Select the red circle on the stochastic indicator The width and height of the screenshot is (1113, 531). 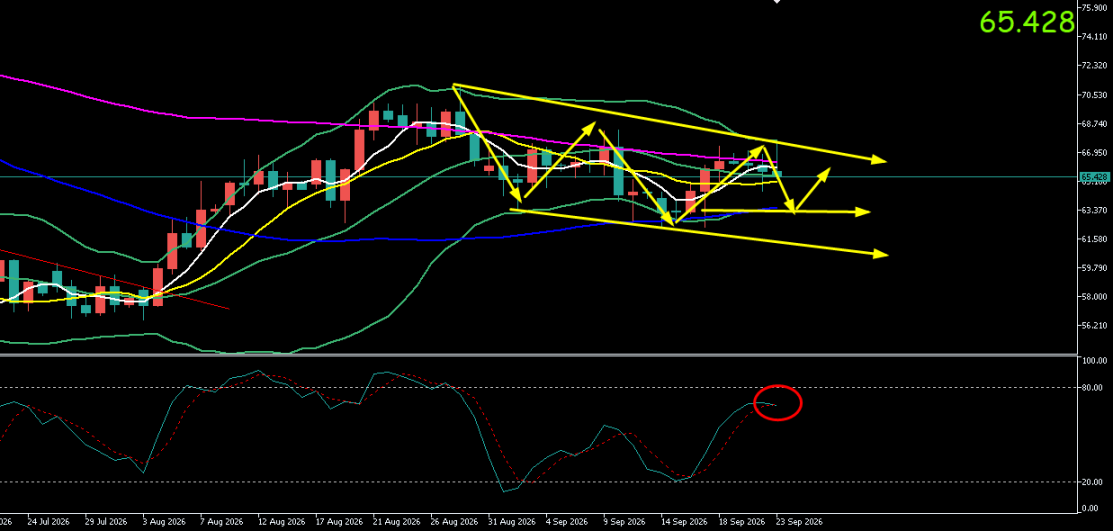(777, 403)
